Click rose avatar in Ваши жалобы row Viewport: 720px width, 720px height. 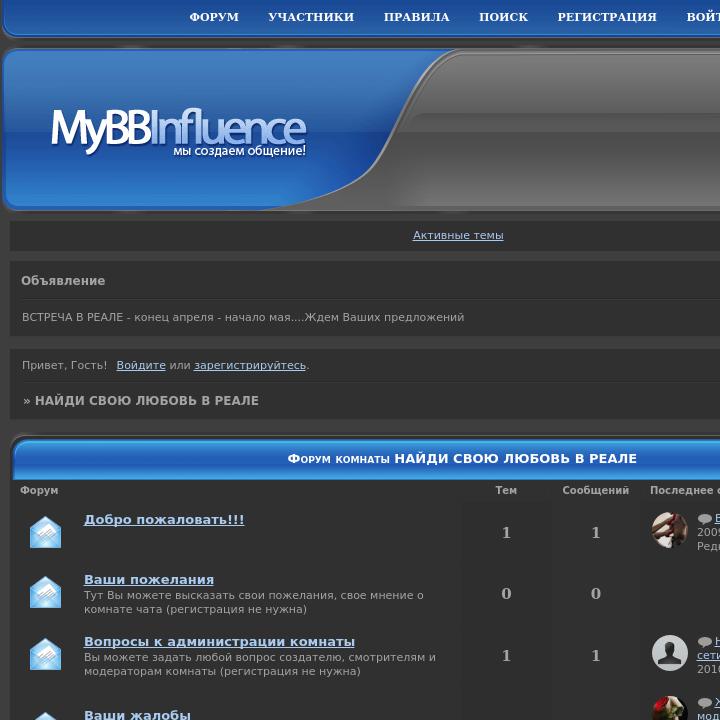[x=669, y=708]
